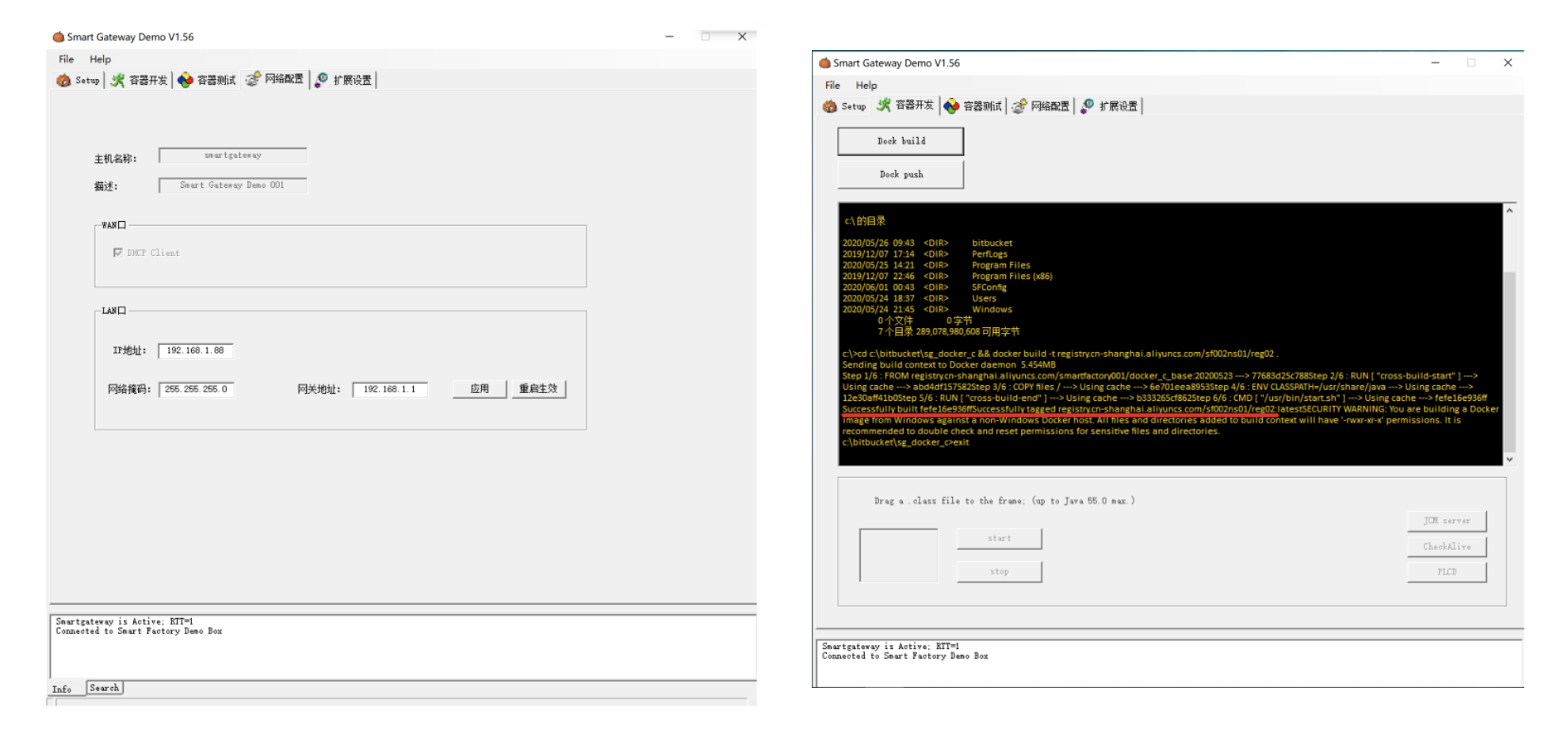Click the 重启生效 button
1568x745 pixels.
click(538, 389)
